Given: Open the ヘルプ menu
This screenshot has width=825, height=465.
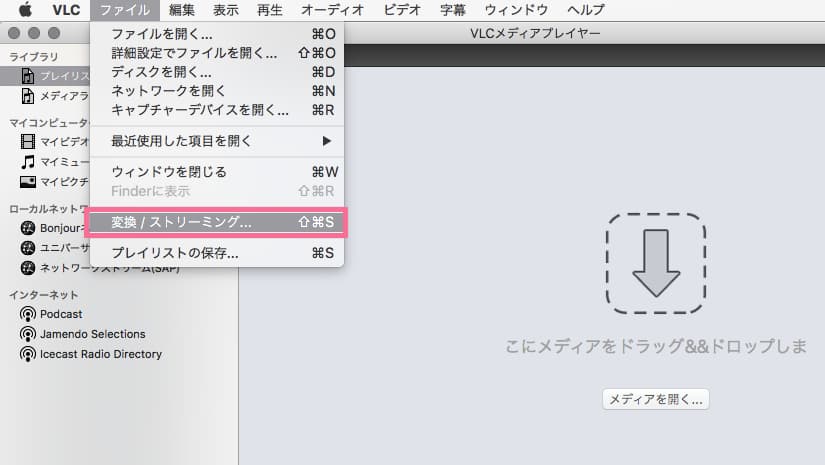Looking at the screenshot, I should pos(586,9).
